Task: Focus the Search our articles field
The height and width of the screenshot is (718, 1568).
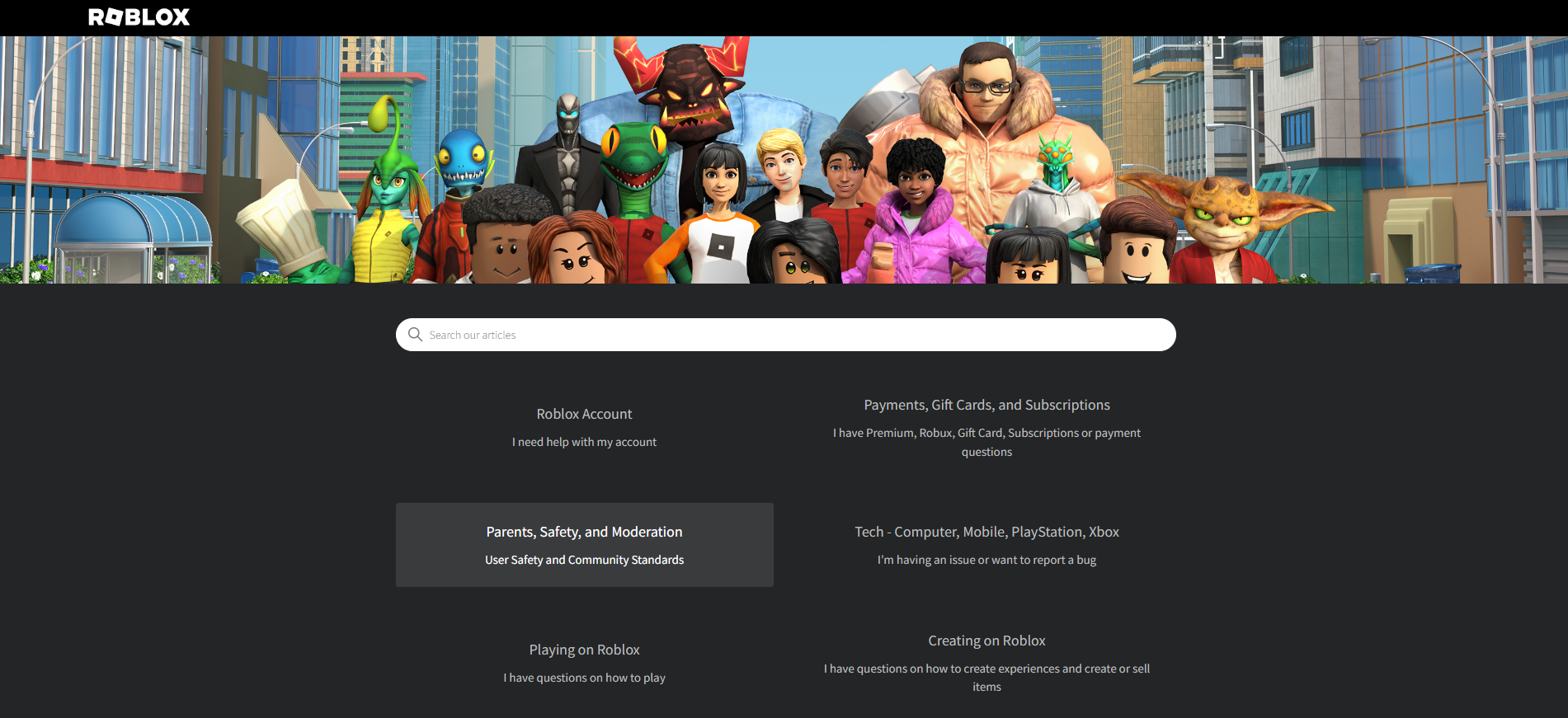Action: 785,335
